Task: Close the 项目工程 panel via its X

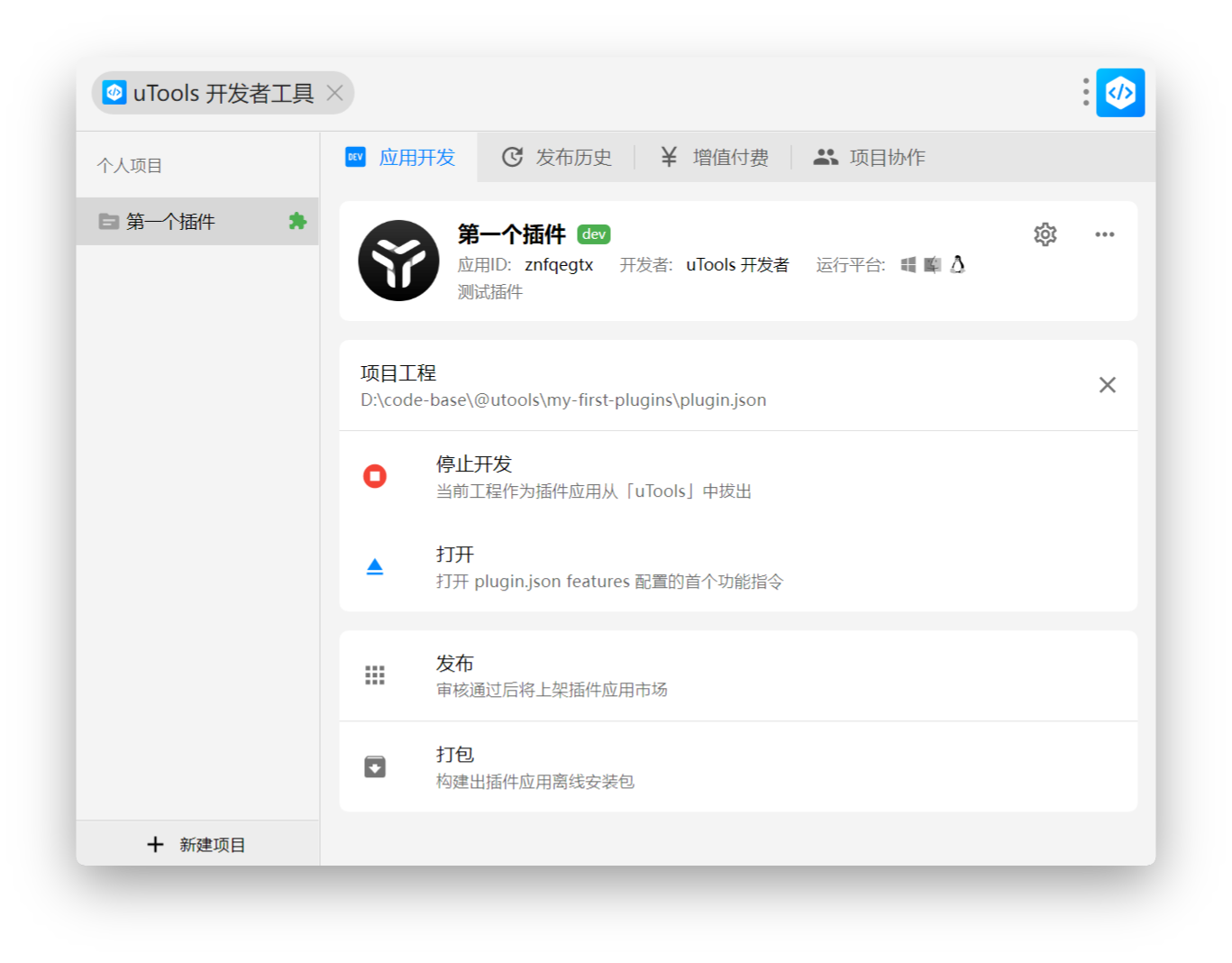Action: pos(1108,385)
